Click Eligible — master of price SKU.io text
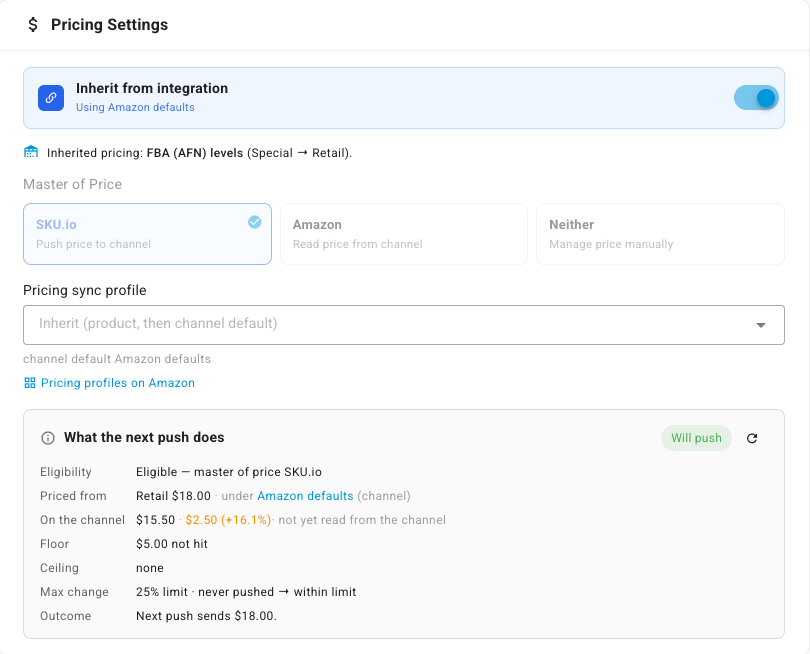The width and height of the screenshot is (810, 654). click(229, 472)
